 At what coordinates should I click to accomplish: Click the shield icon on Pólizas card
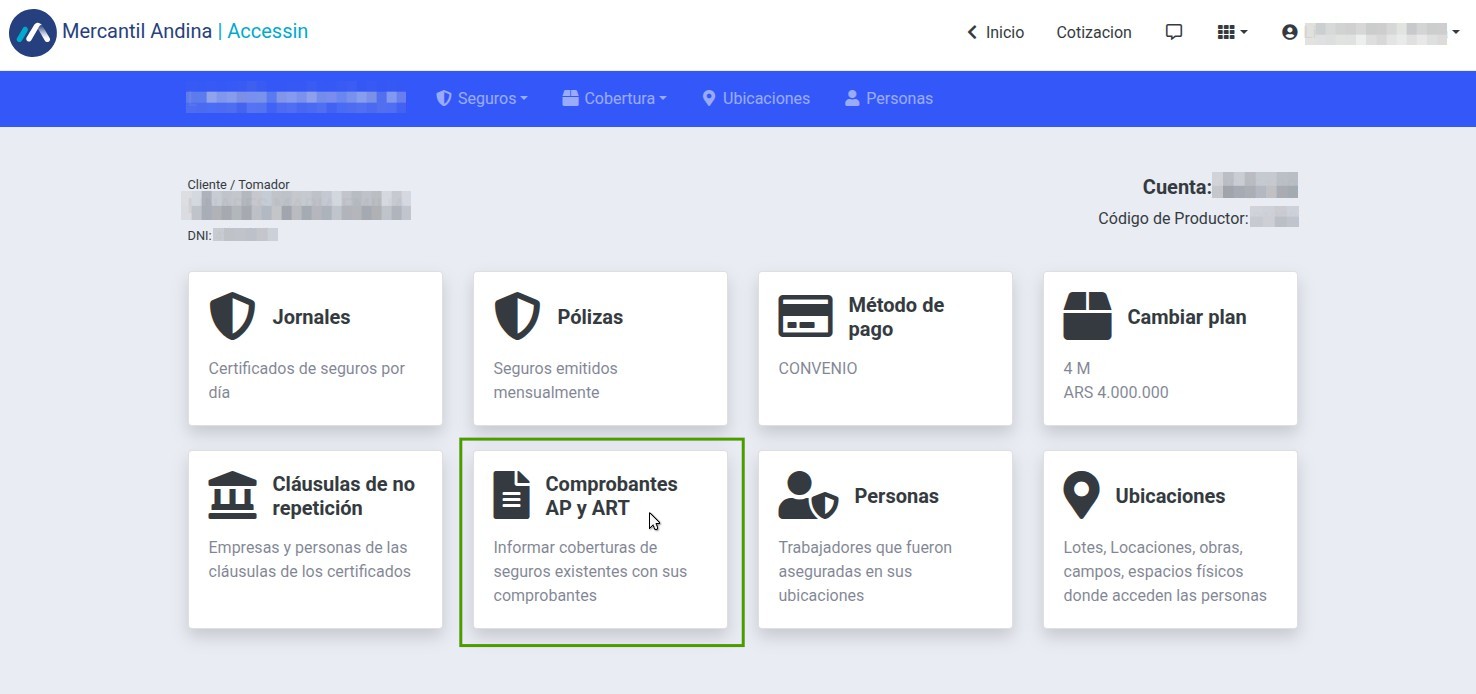click(517, 317)
